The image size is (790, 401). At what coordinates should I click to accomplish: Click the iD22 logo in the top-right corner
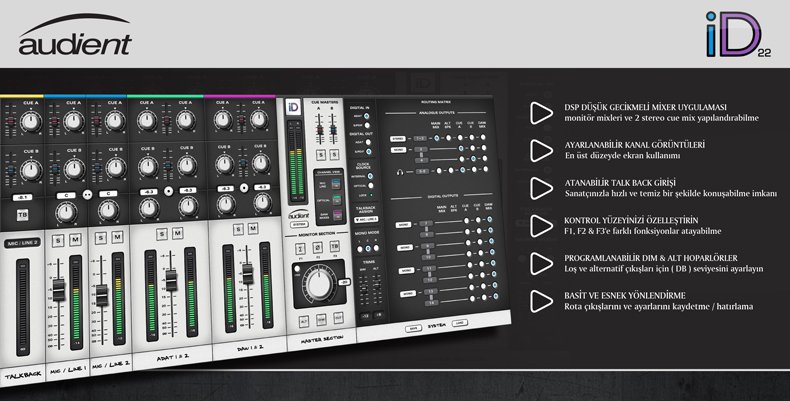738,34
